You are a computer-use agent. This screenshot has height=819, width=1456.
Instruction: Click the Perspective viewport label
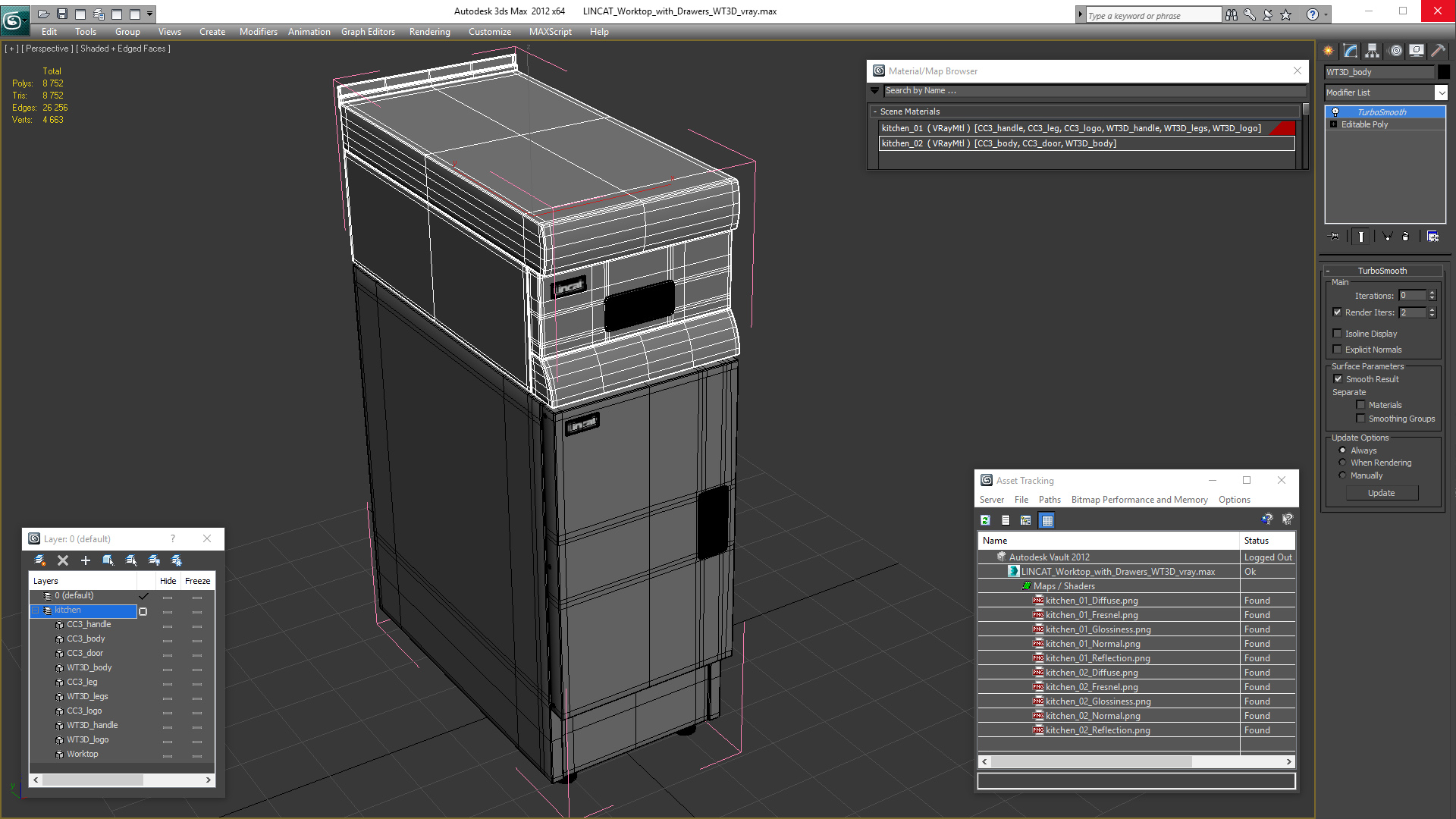tap(48, 49)
